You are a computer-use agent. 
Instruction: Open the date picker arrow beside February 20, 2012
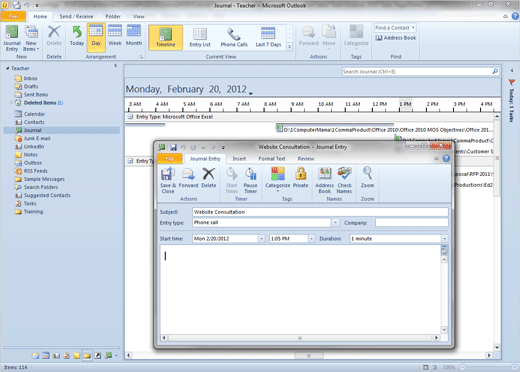coord(251,94)
